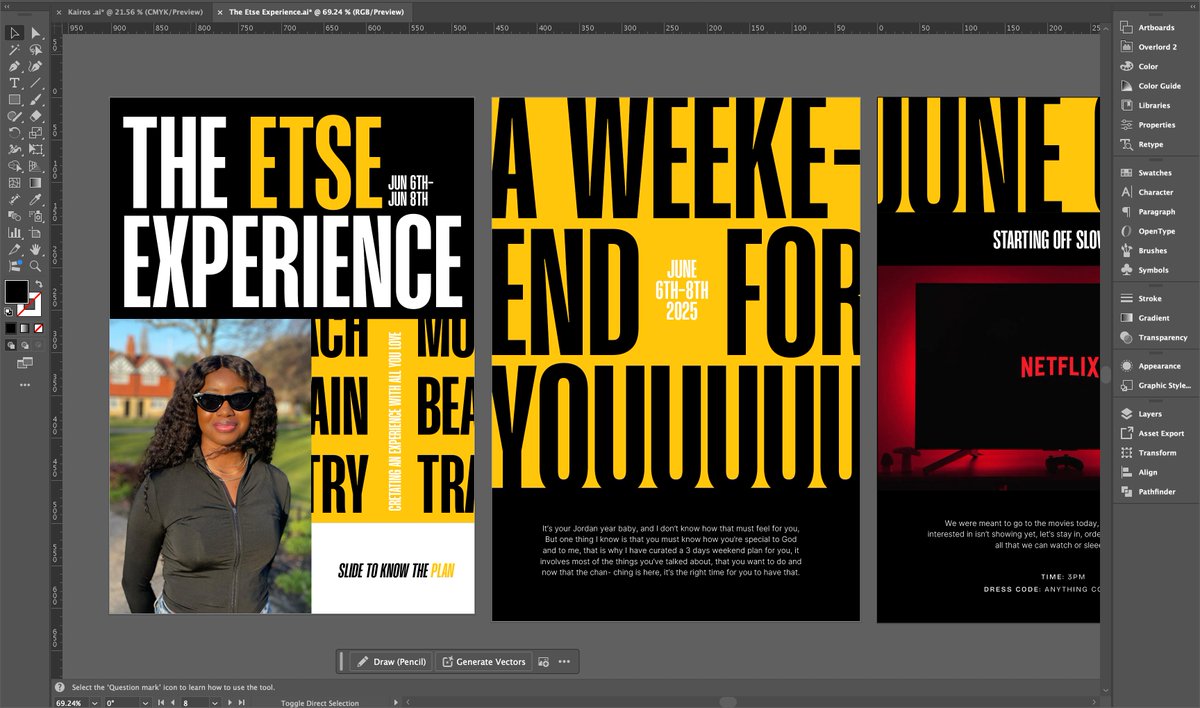Open the Overlord 2 panel
This screenshot has height=708, width=1200.
1147,47
